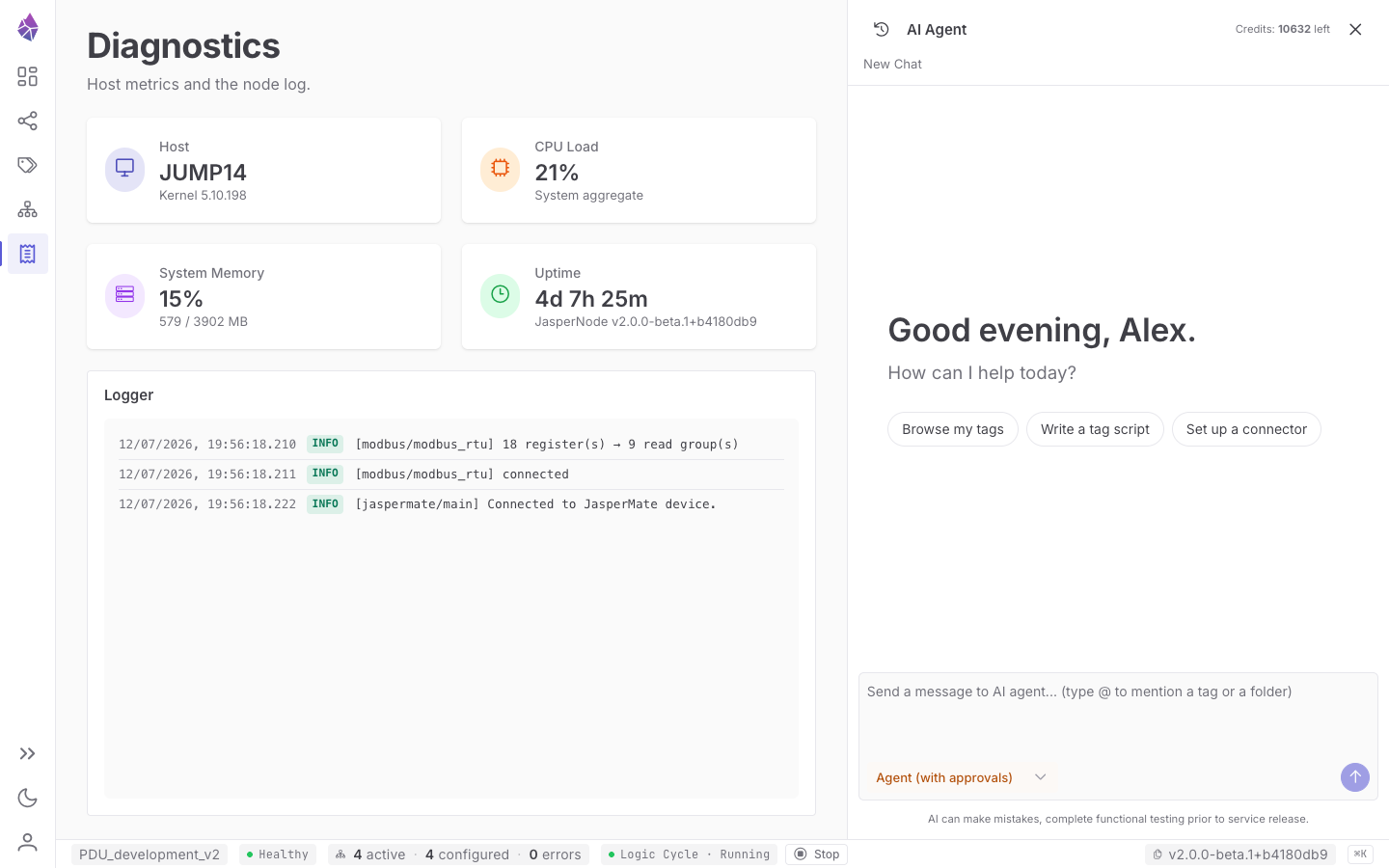Viewport: 1389px width, 868px height.
Task: Click Uptime value 4d 7h 25m
Action: pos(591,299)
